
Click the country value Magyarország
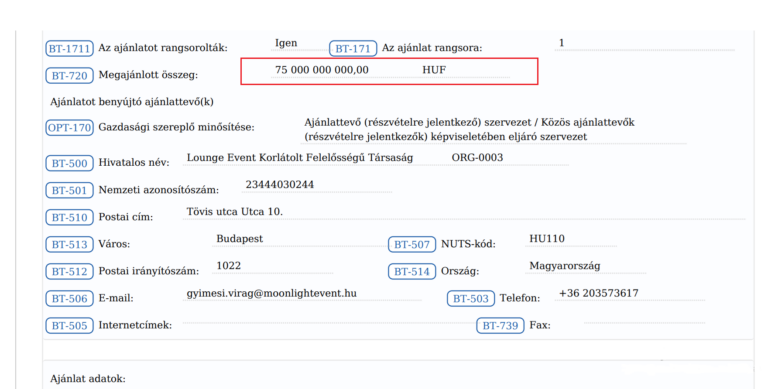(x=565, y=266)
